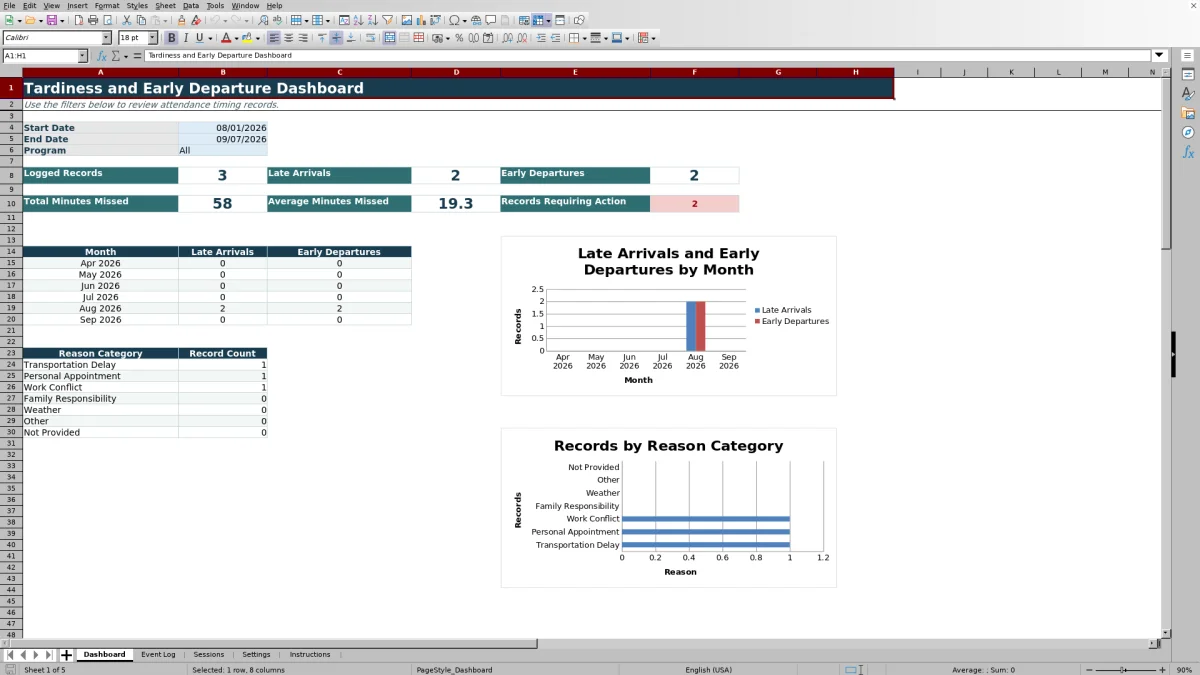
Task: Open the Data menu
Action: click(x=190, y=6)
